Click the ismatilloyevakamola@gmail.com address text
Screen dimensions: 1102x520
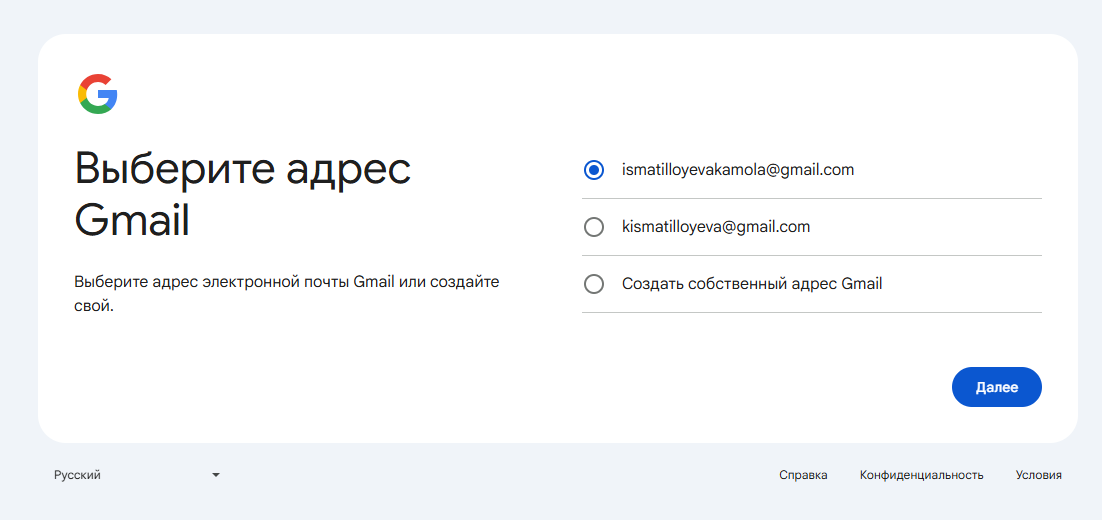click(738, 170)
